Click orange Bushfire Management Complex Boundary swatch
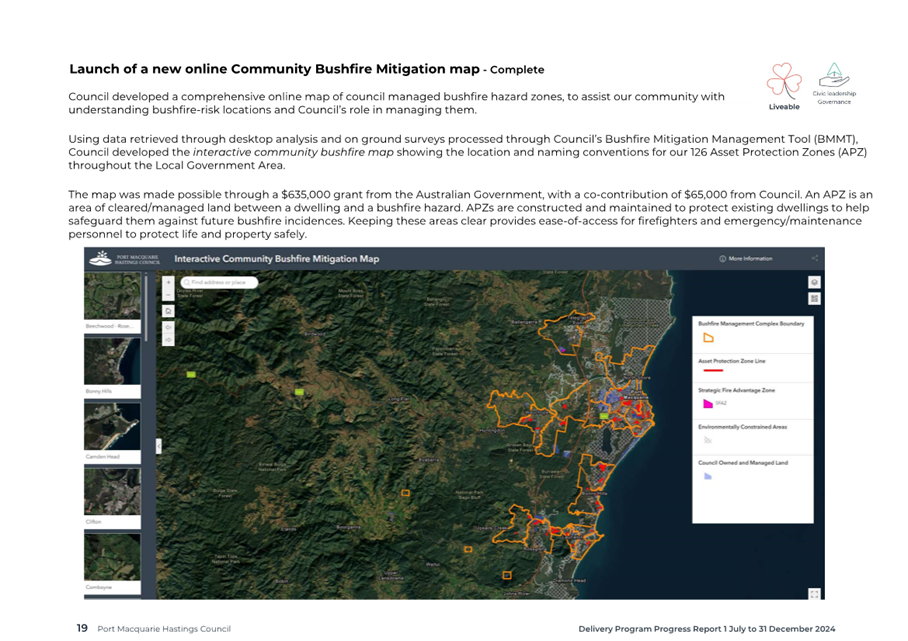Screen dimensions: 908x641 pyautogui.click(x=708, y=338)
